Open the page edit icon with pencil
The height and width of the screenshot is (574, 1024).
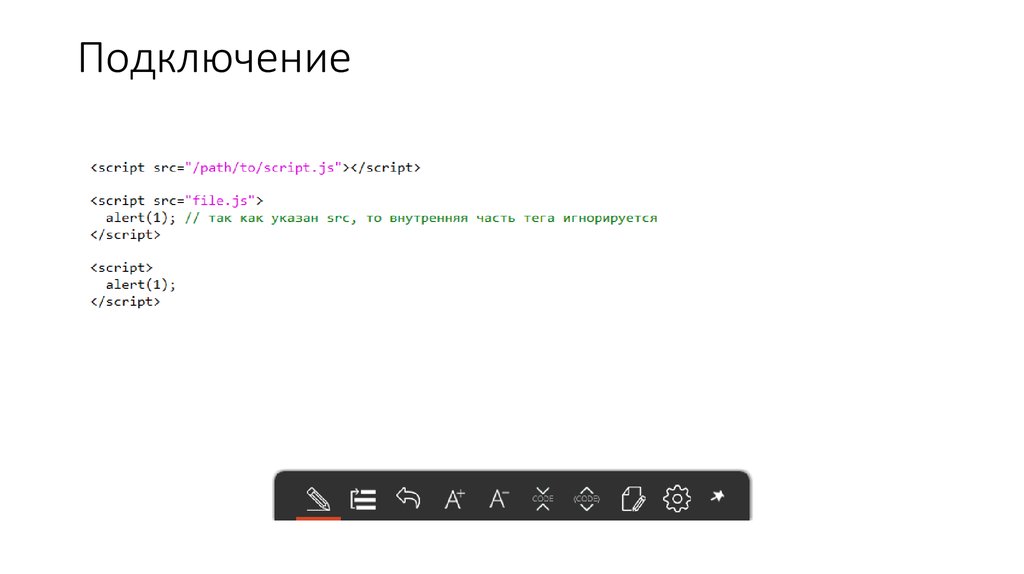[633, 499]
